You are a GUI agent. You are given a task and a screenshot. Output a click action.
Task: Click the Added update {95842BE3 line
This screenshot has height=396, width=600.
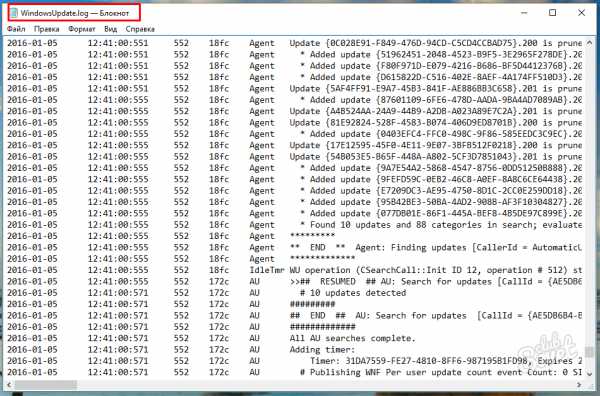click(294, 202)
